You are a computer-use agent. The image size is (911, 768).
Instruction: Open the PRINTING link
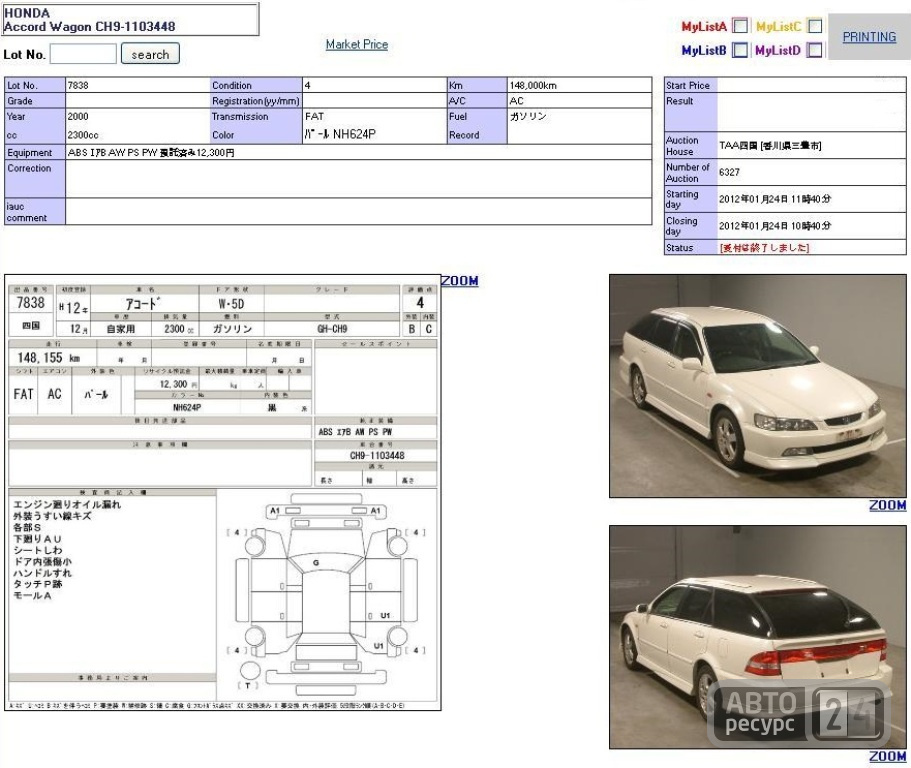click(869, 37)
